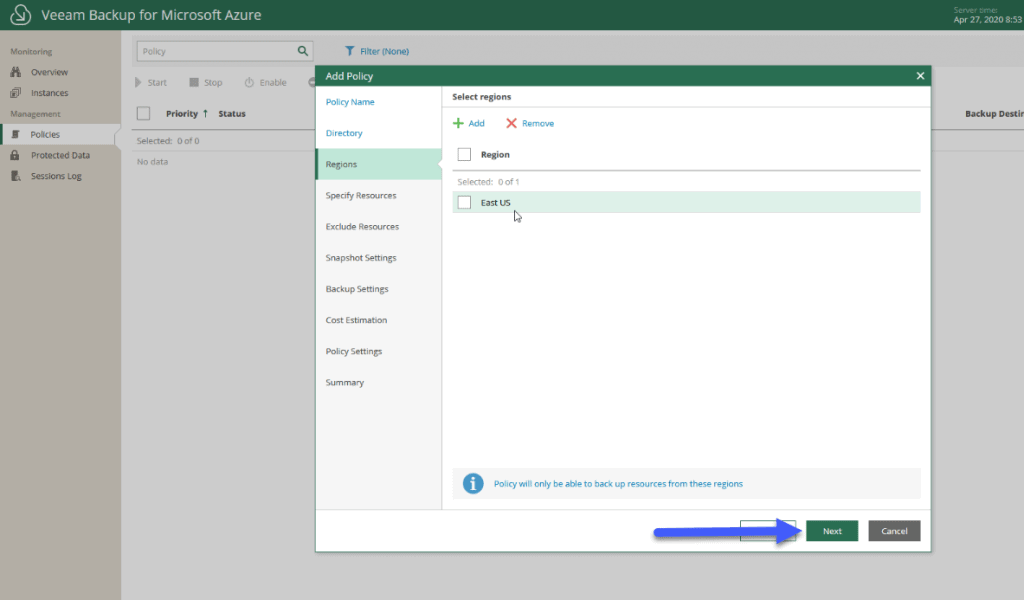Sort by Priority column header
Image resolution: width=1024 pixels, height=600 pixels.
[x=182, y=114]
